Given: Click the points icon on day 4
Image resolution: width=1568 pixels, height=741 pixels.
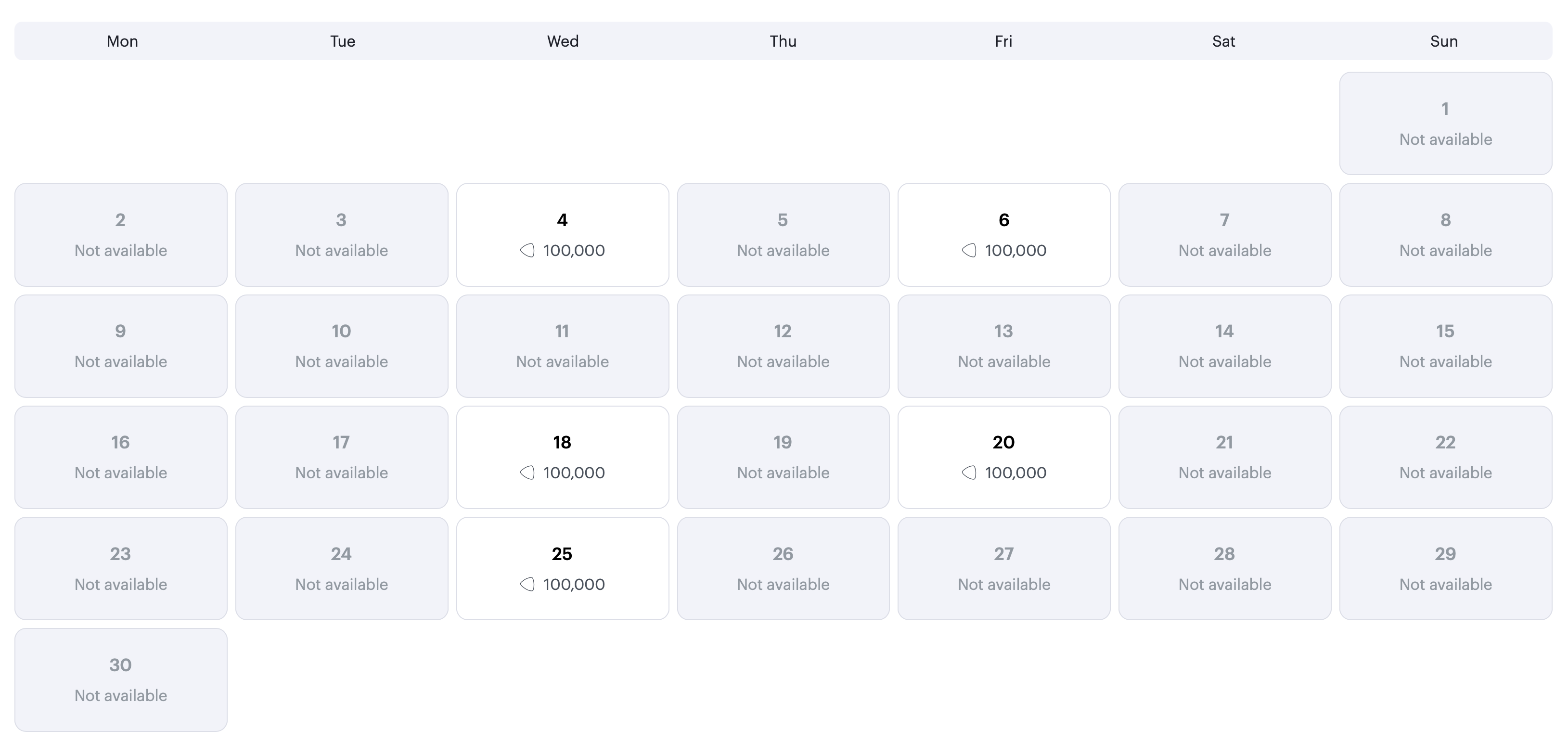Looking at the screenshot, I should click(x=527, y=250).
